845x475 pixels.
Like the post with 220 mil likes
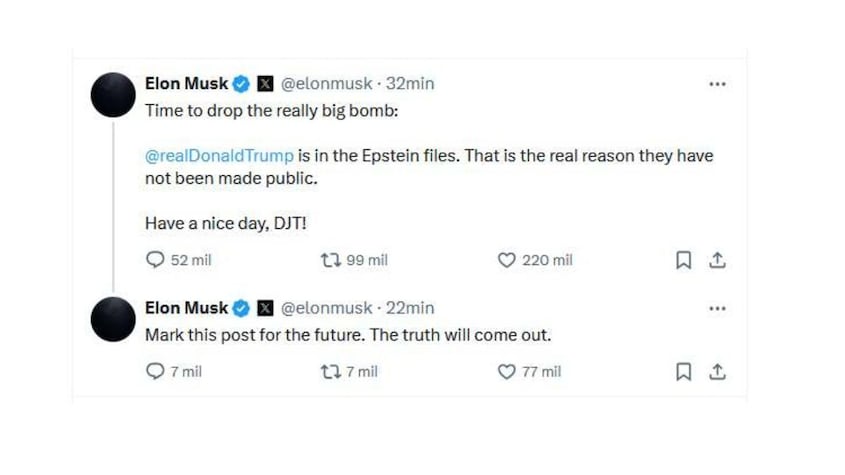[x=507, y=260]
